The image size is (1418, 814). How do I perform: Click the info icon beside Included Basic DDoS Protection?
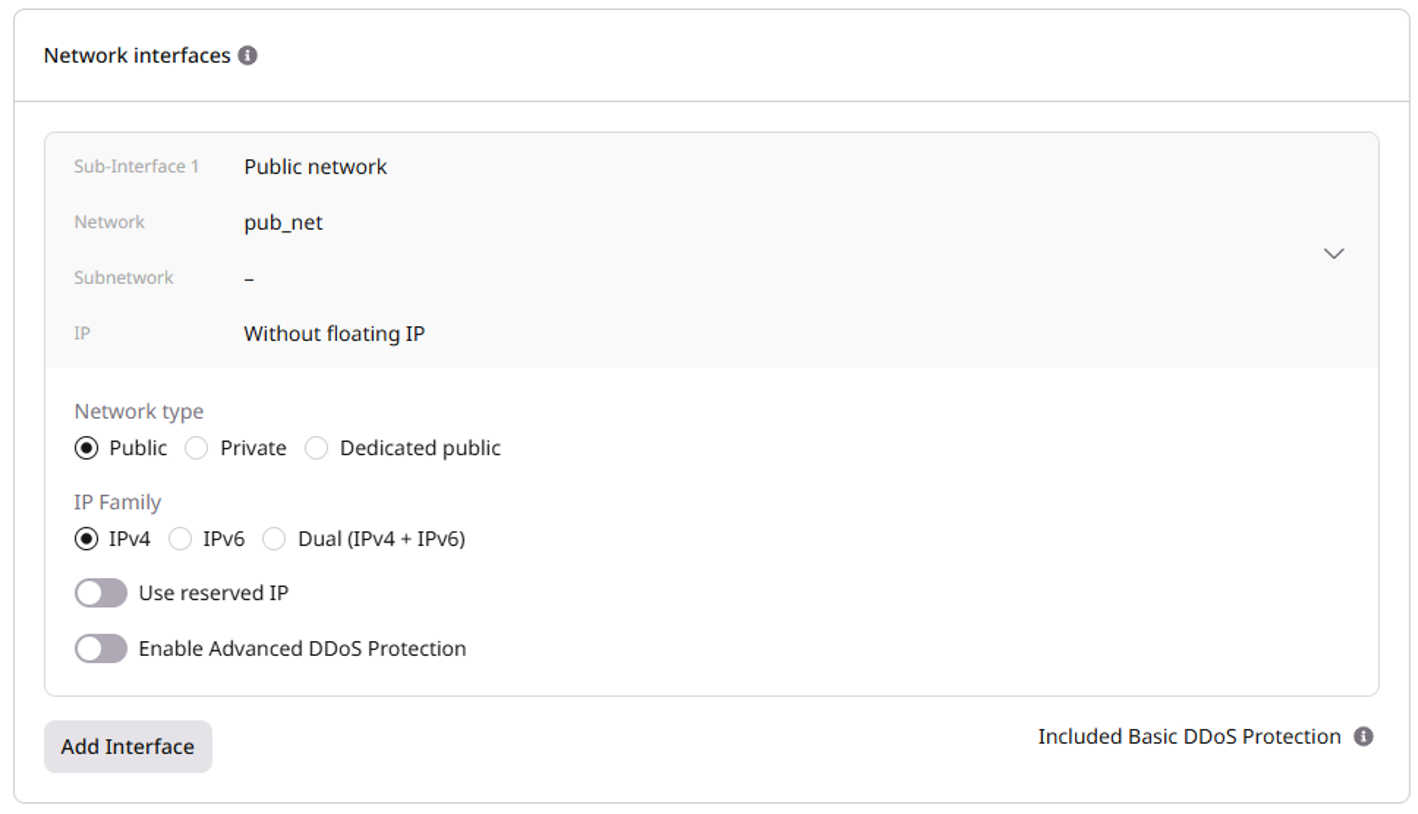[x=1363, y=736]
